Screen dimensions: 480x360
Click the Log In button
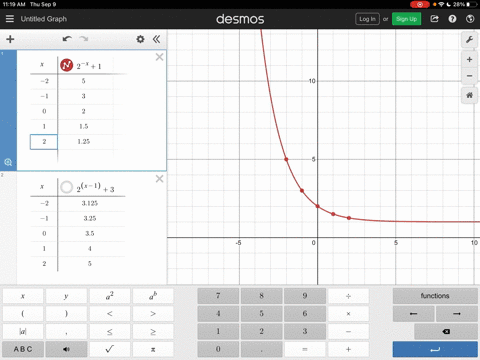tap(367, 19)
